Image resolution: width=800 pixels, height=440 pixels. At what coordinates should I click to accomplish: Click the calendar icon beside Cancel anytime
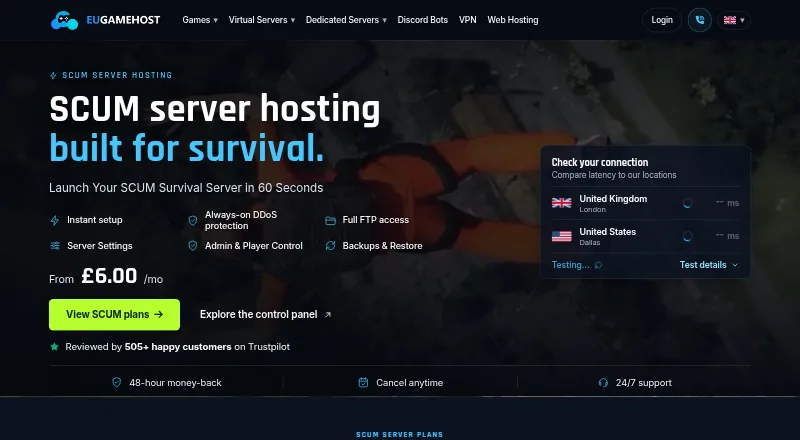tap(363, 382)
